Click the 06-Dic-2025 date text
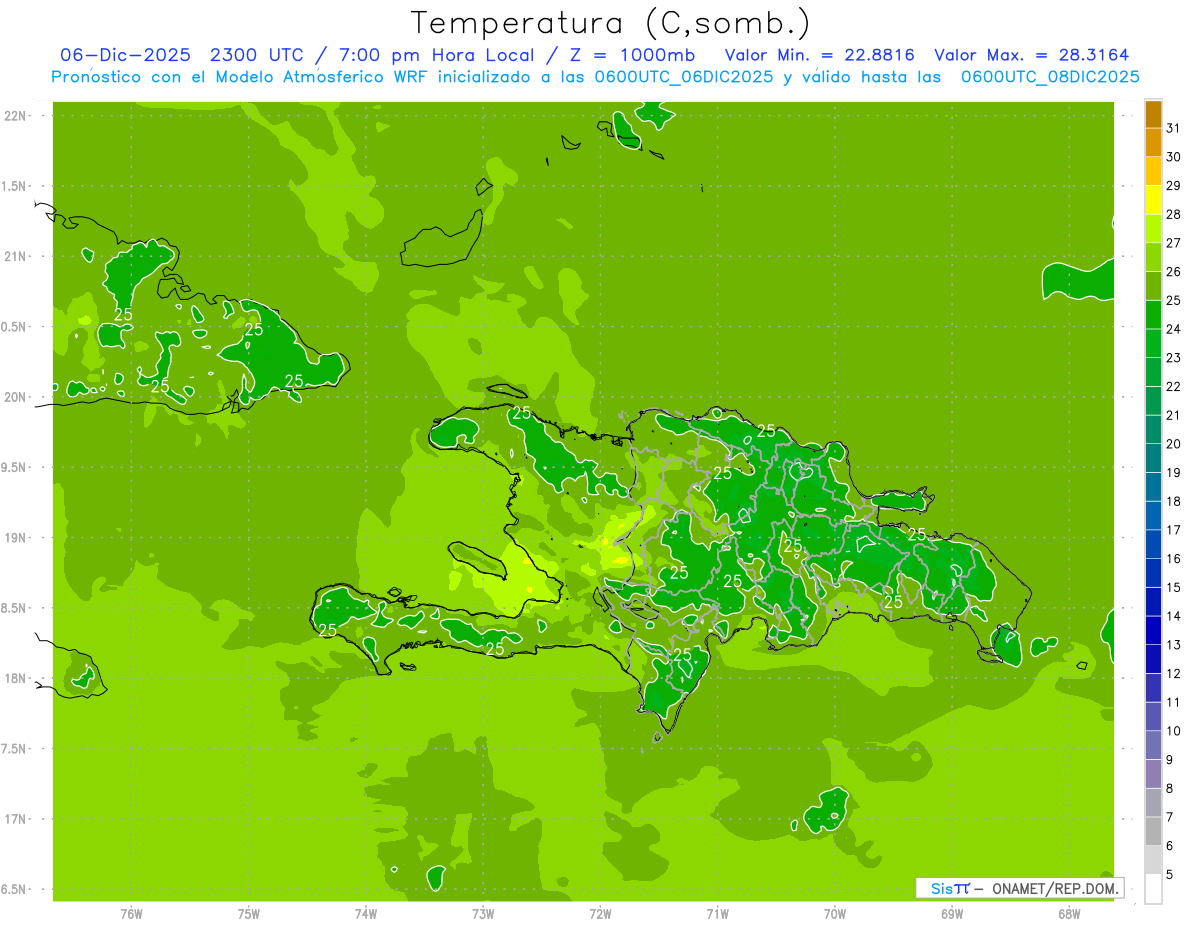The width and height of the screenshot is (1200, 927). 126,55
